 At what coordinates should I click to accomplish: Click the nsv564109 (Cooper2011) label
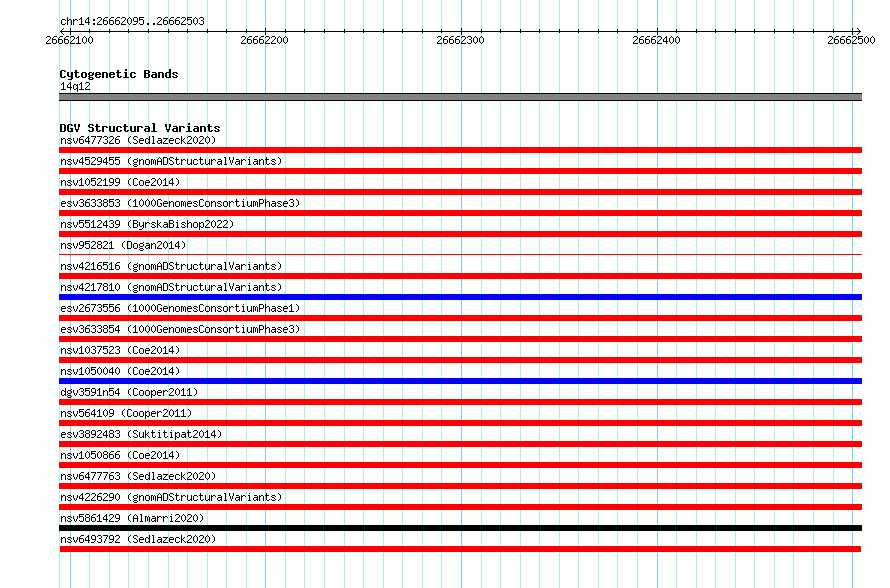coord(126,413)
